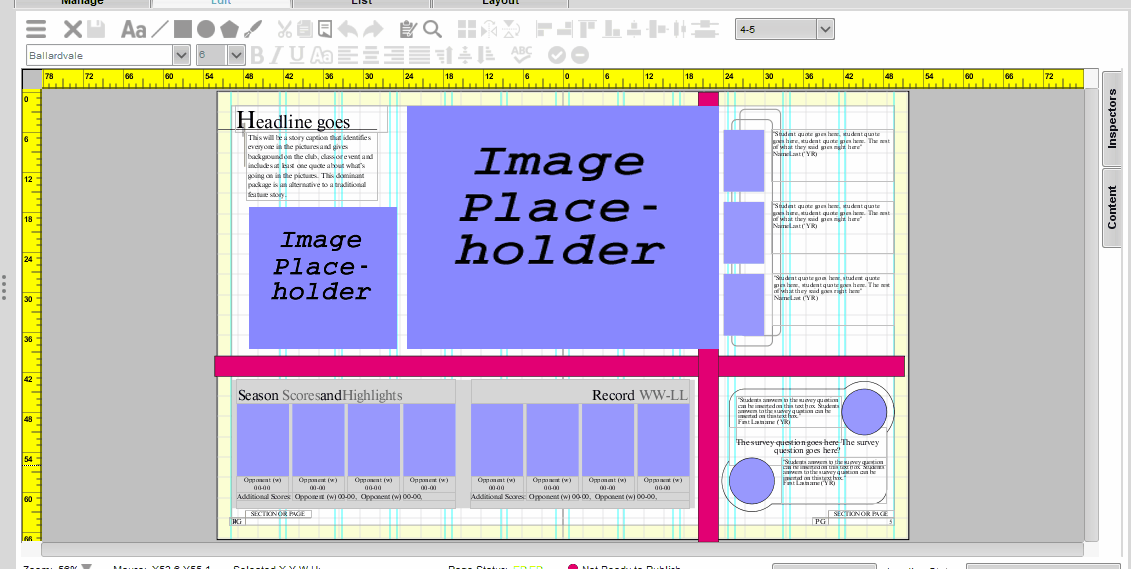1131x569 pixels.
Task: Select the 'Headline goes' text box
Action: pyautogui.click(x=311, y=120)
